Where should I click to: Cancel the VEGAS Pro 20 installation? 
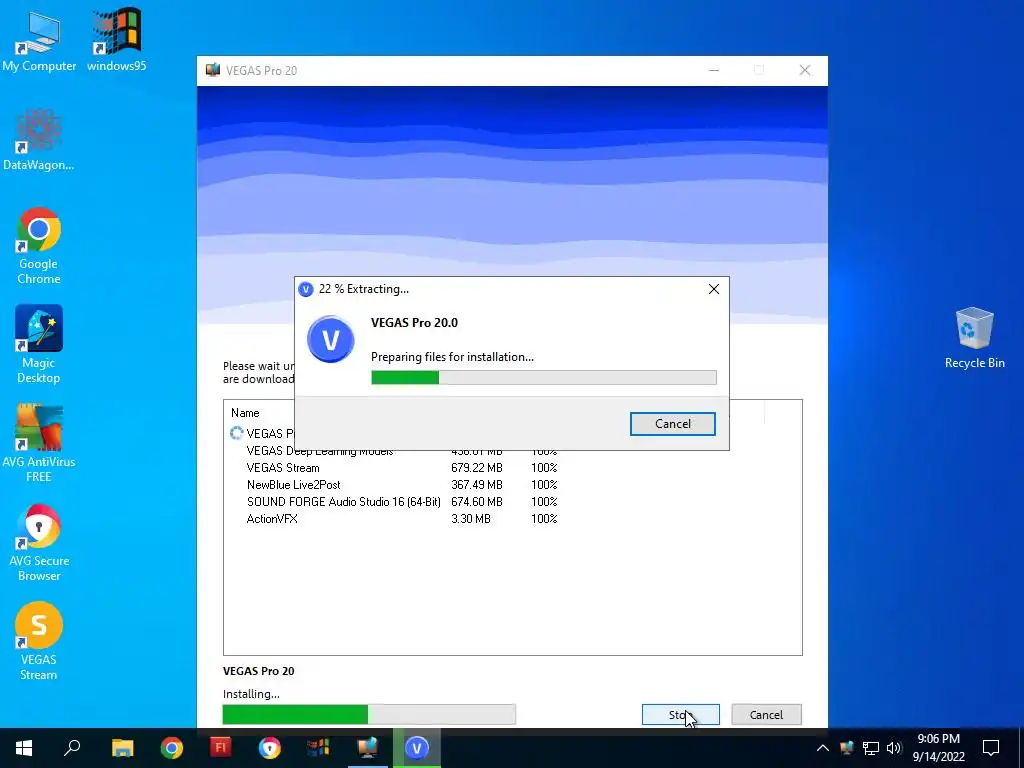point(766,714)
